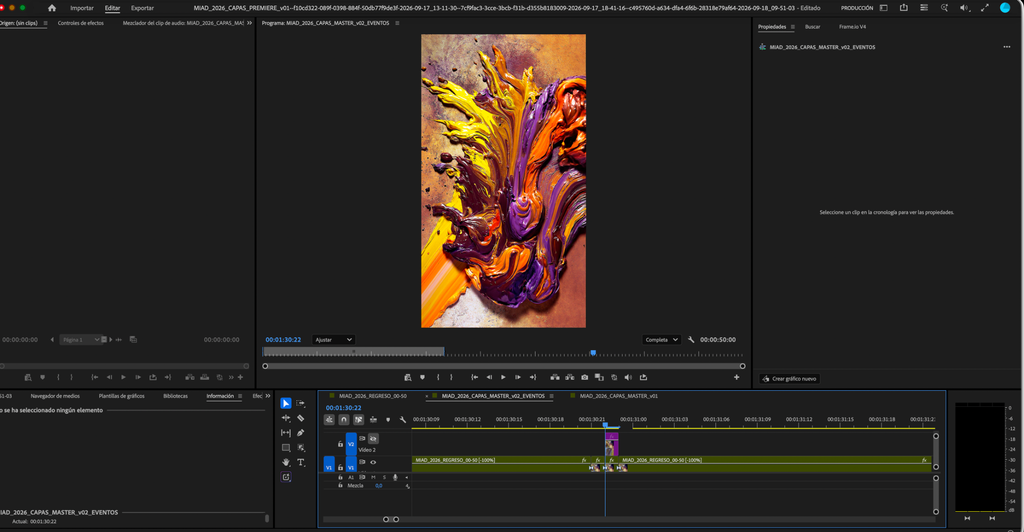Select the Razor tool in the tools panel
The width and height of the screenshot is (1024, 532).
[x=301, y=418]
